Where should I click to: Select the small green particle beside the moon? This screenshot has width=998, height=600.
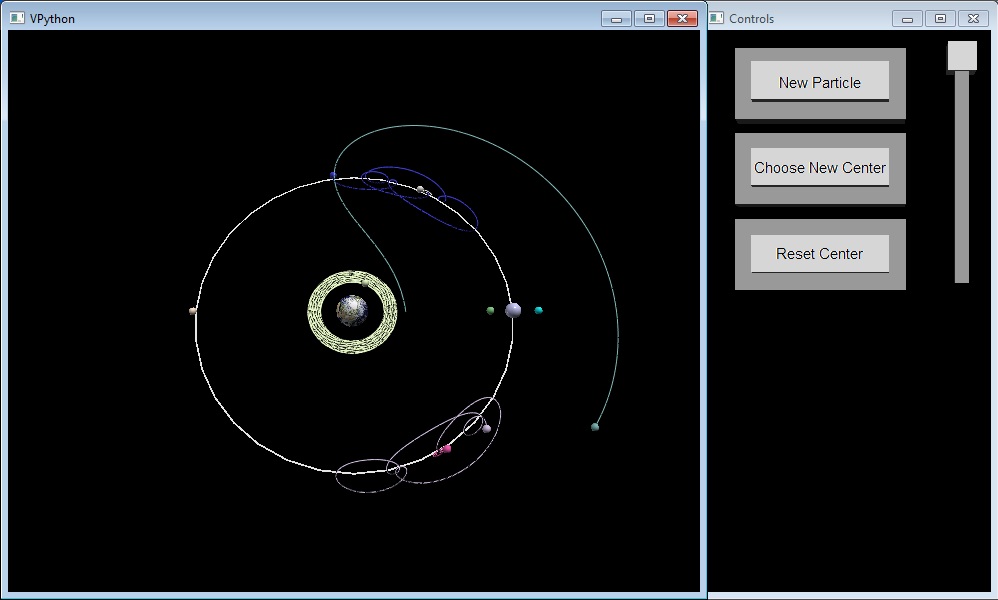coord(490,311)
